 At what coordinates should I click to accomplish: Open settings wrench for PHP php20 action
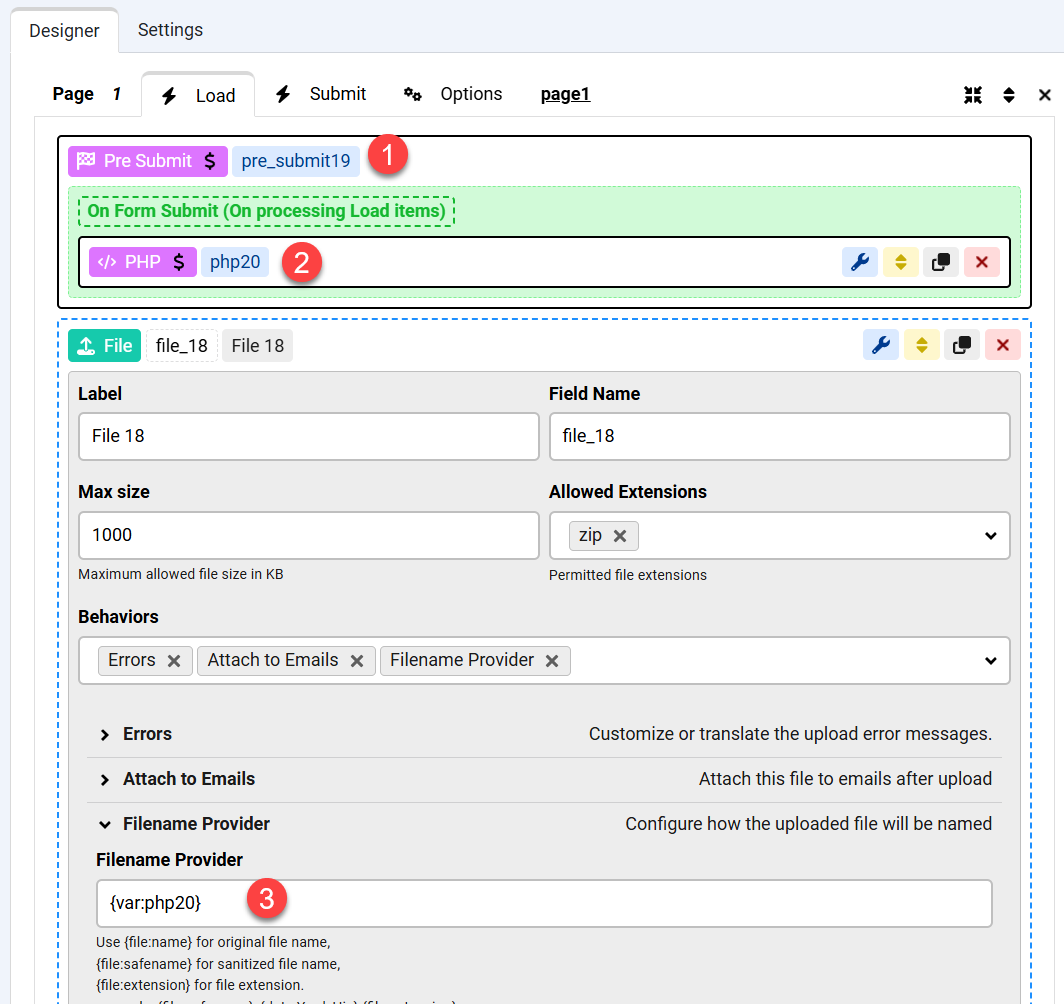click(x=859, y=262)
